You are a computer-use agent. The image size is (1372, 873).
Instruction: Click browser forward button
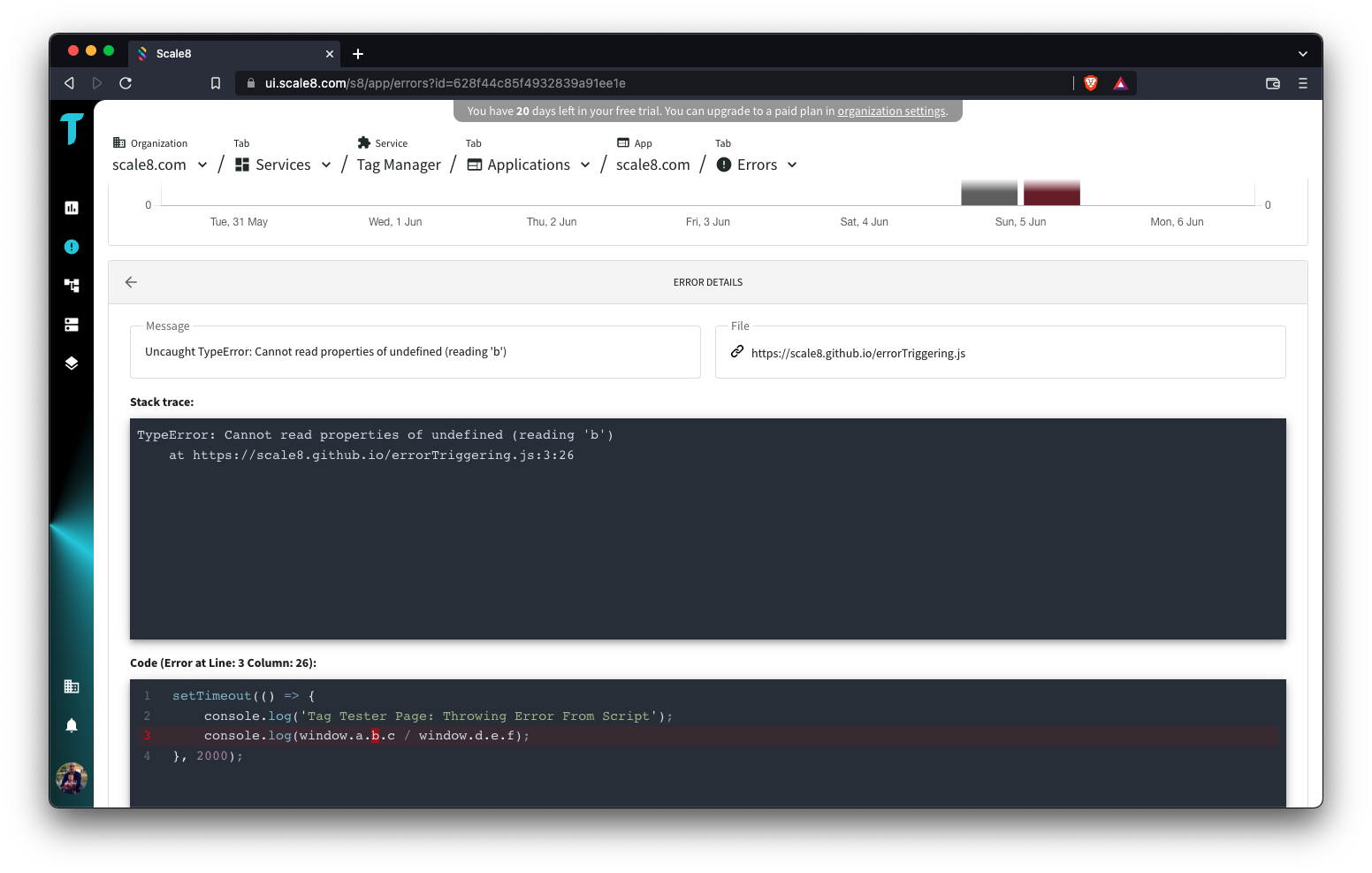97,83
